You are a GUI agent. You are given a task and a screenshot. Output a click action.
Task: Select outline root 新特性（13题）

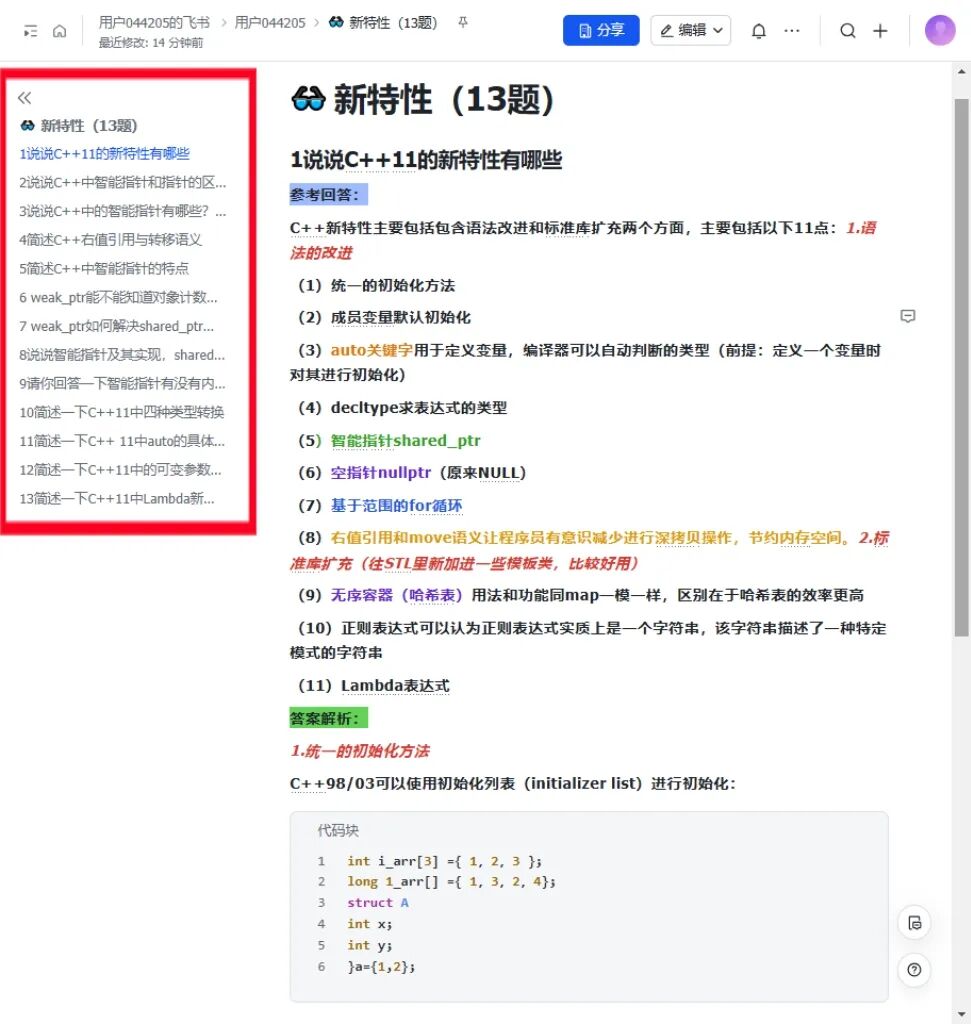click(78, 125)
